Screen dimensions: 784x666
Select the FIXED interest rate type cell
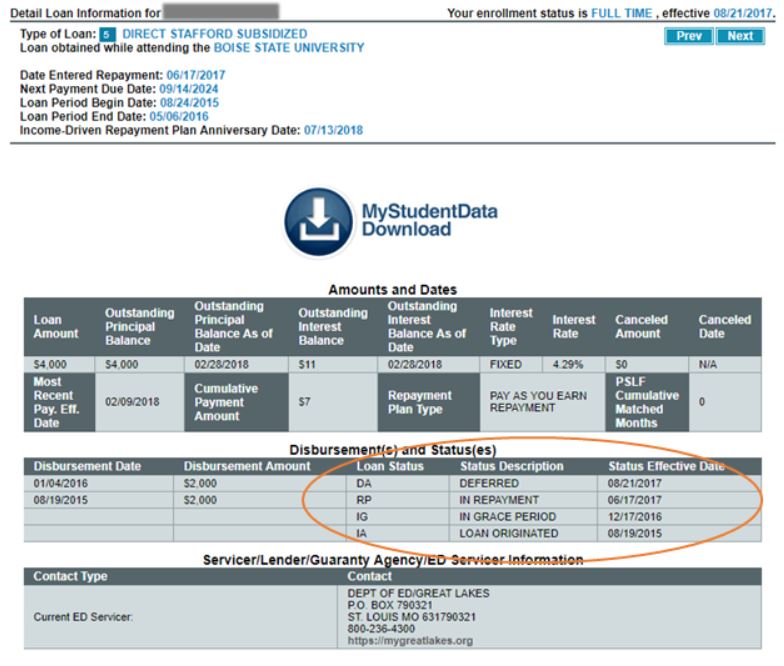pos(510,364)
